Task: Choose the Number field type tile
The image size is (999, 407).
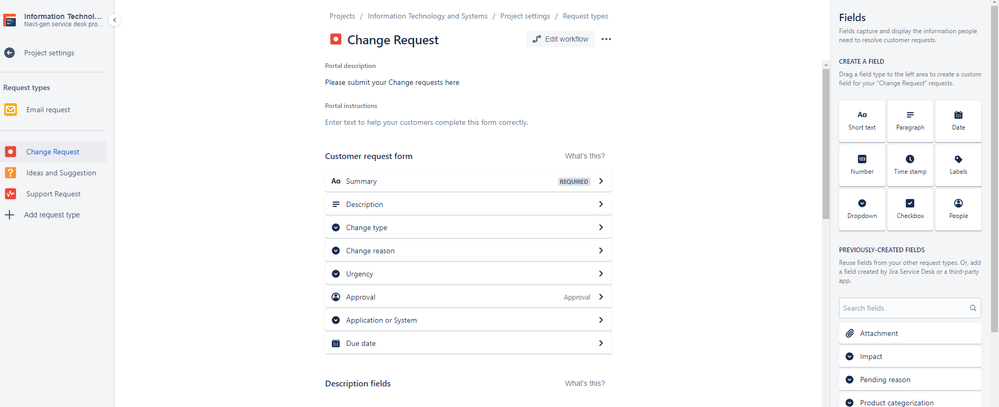Action: pos(862,165)
